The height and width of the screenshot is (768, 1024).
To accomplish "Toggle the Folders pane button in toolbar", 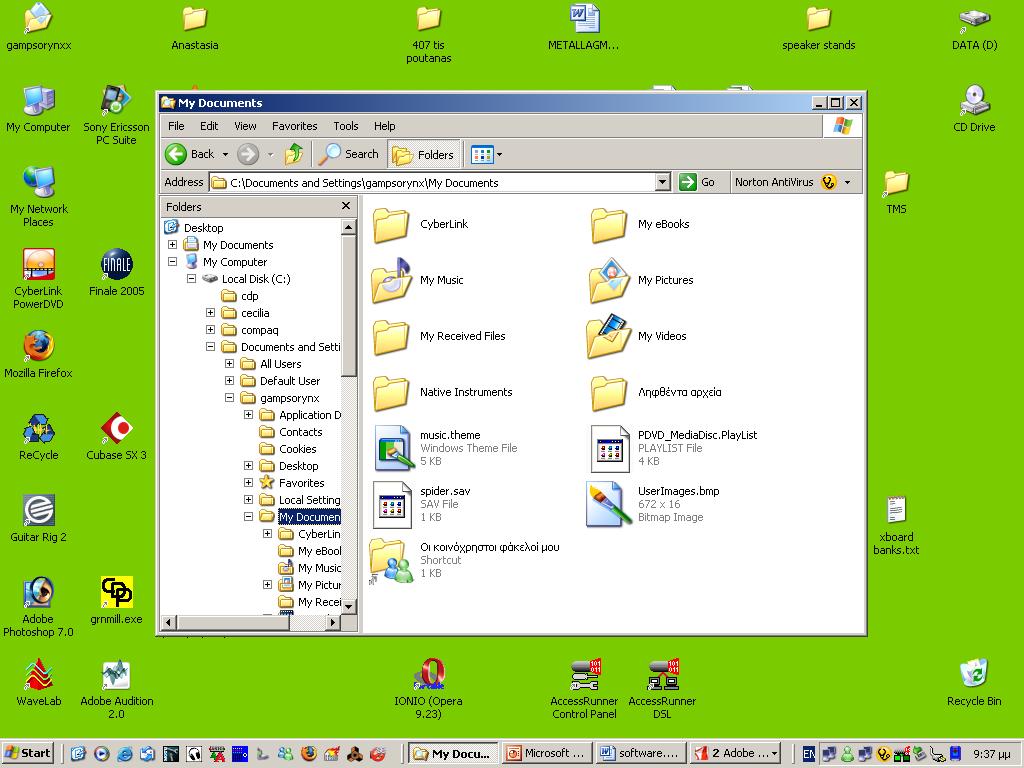I will tap(424, 154).
